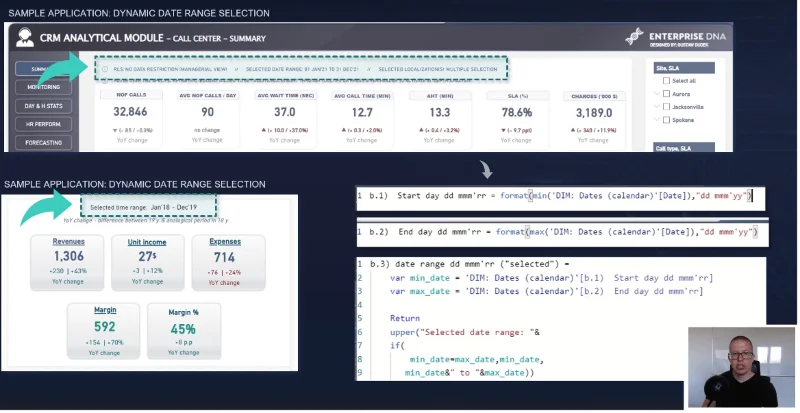The height and width of the screenshot is (413, 800).
Task: Click the AVG WAIT TIME (SEC) label
Action: pyautogui.click(x=285, y=95)
